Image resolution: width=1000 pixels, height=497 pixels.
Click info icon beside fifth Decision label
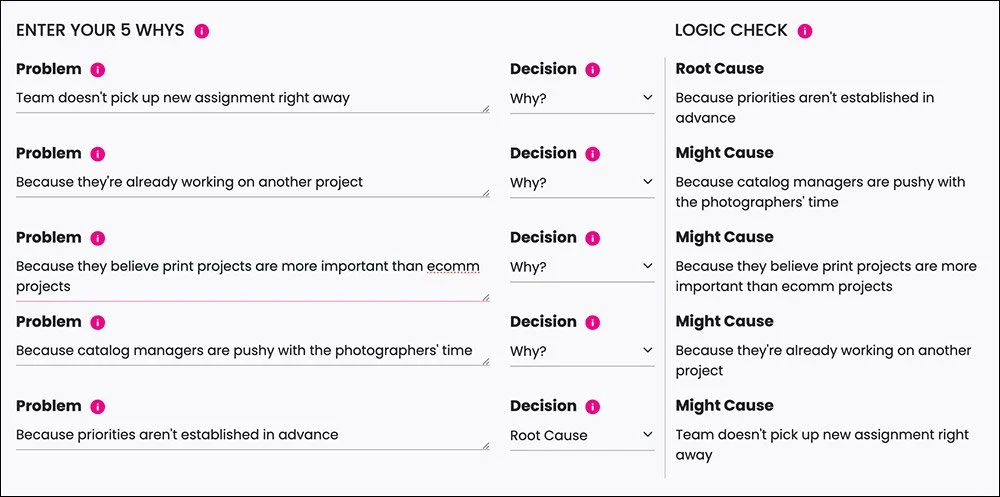[593, 407]
